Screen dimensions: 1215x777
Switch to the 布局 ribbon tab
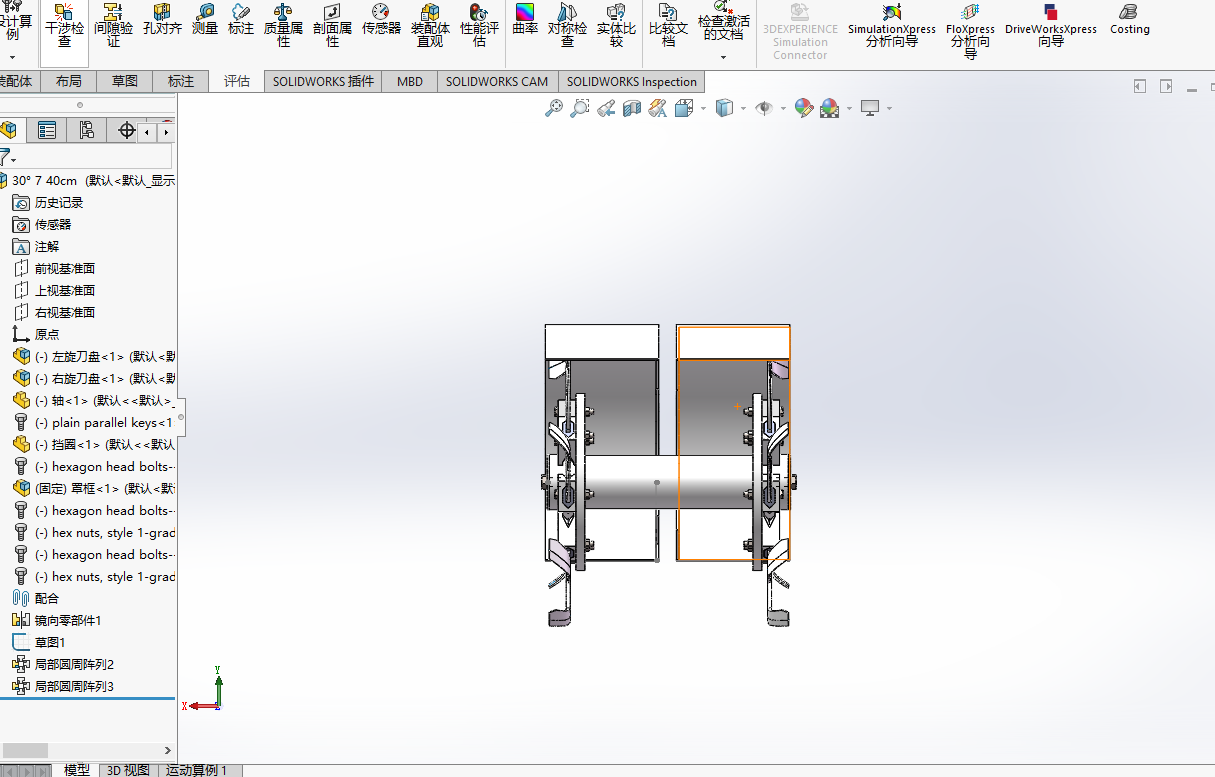[x=69, y=81]
